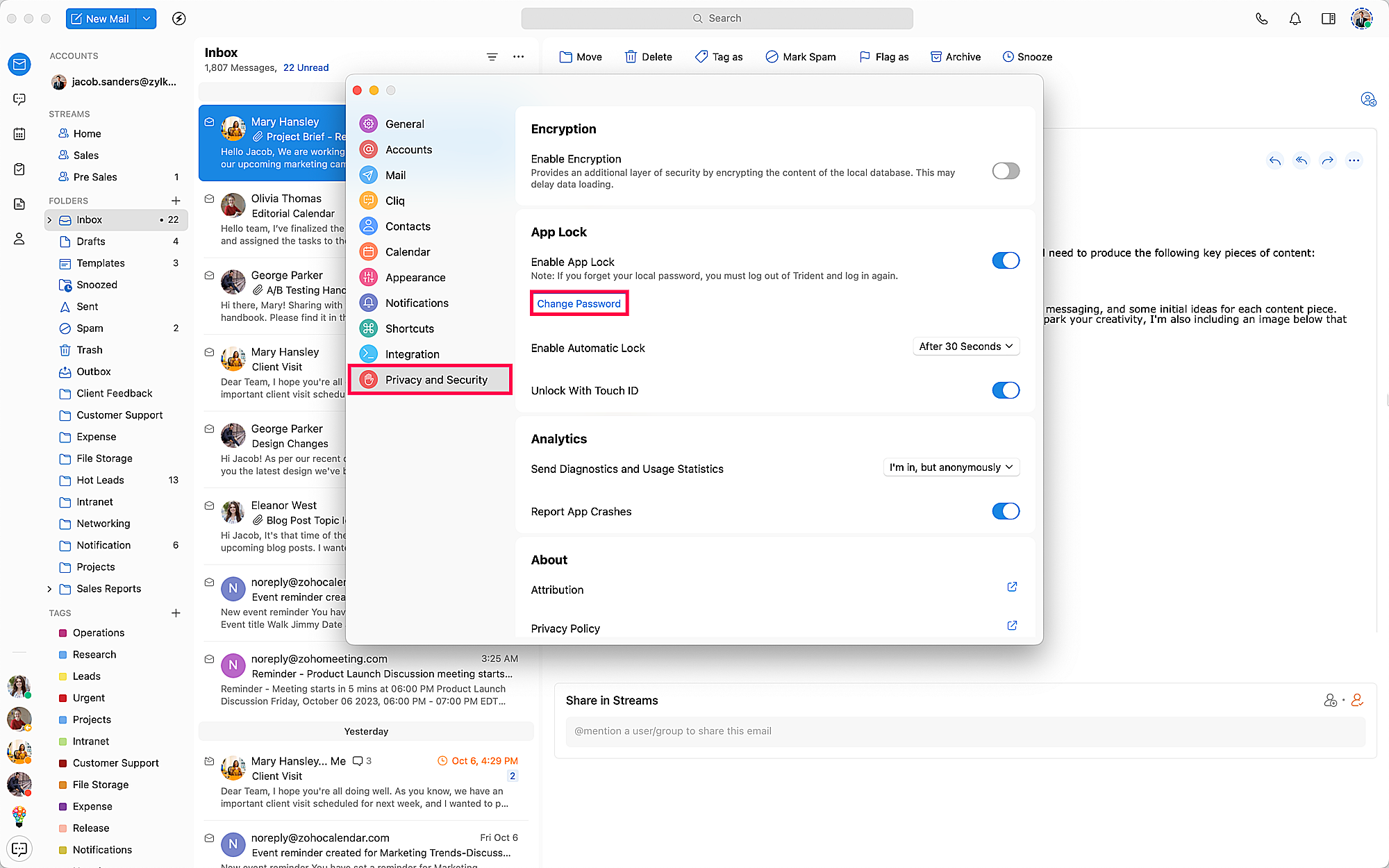Expand the Sales Reports folder
Image resolution: width=1389 pixels, height=868 pixels.
coord(49,589)
